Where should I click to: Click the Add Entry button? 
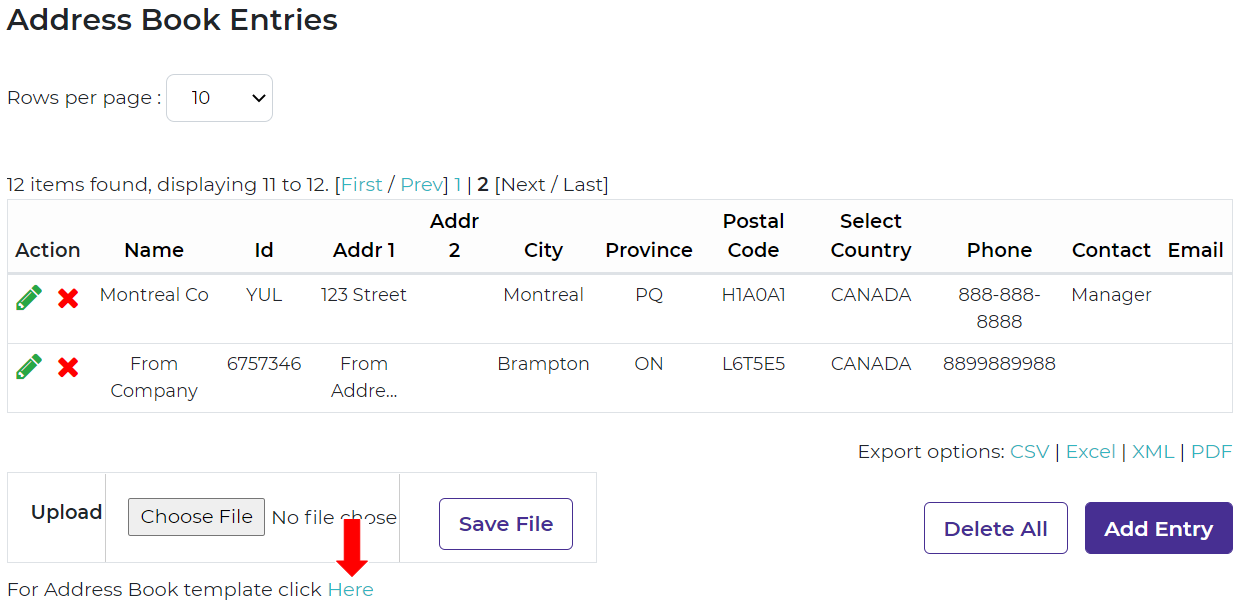1158,529
